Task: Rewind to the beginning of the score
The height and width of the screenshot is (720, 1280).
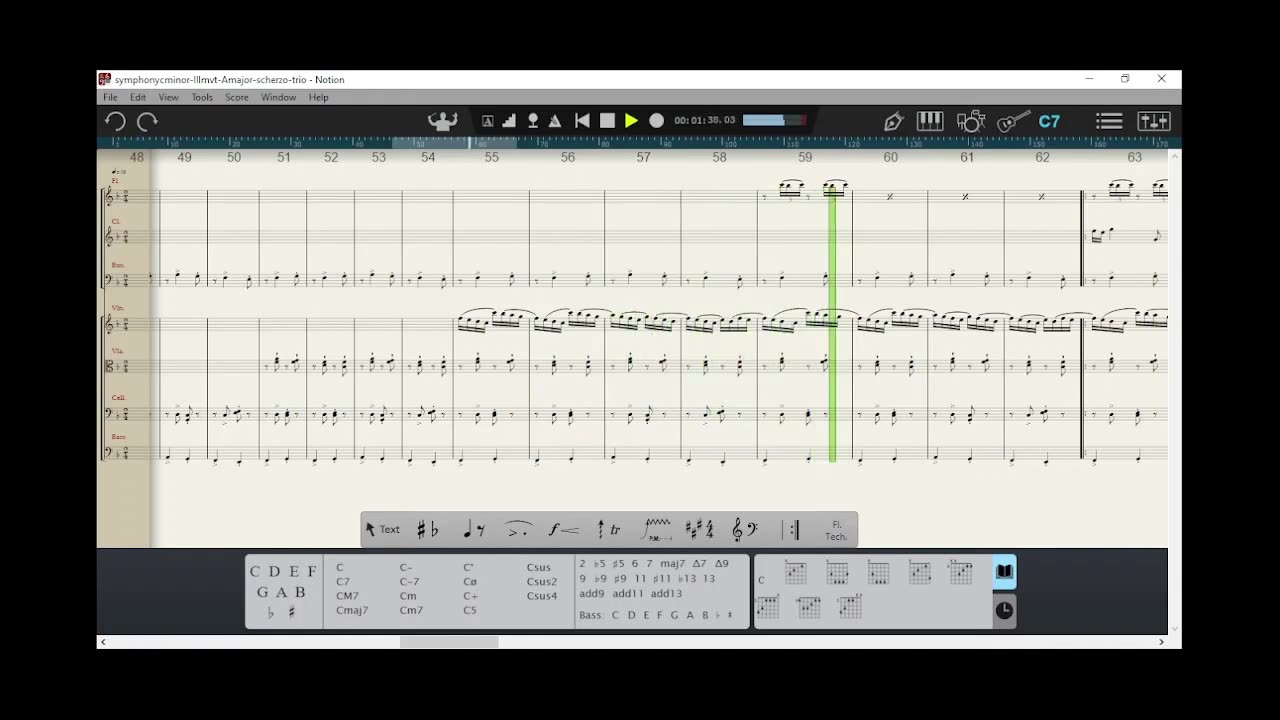Action: [x=582, y=121]
